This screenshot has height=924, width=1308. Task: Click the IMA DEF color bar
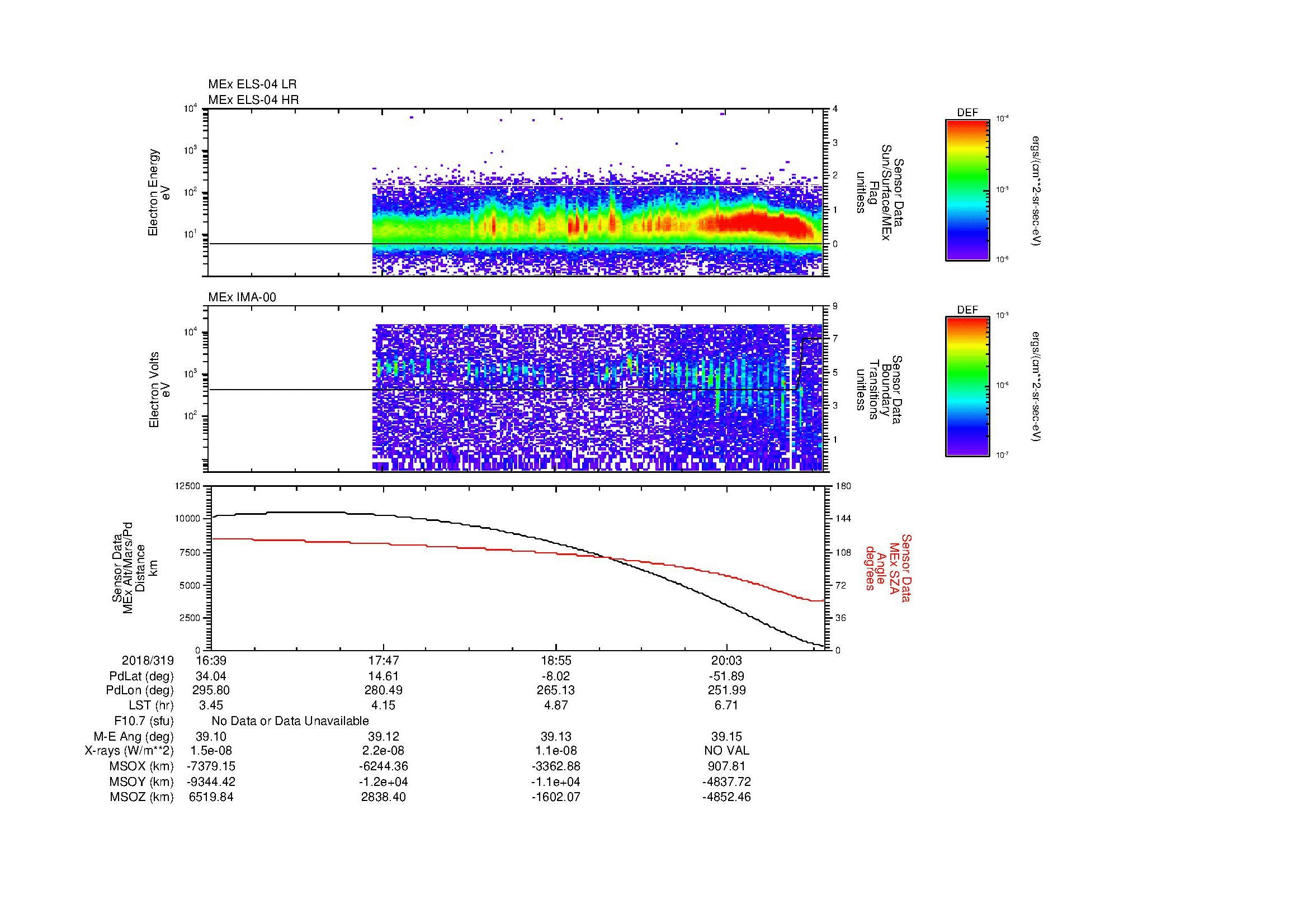967,387
